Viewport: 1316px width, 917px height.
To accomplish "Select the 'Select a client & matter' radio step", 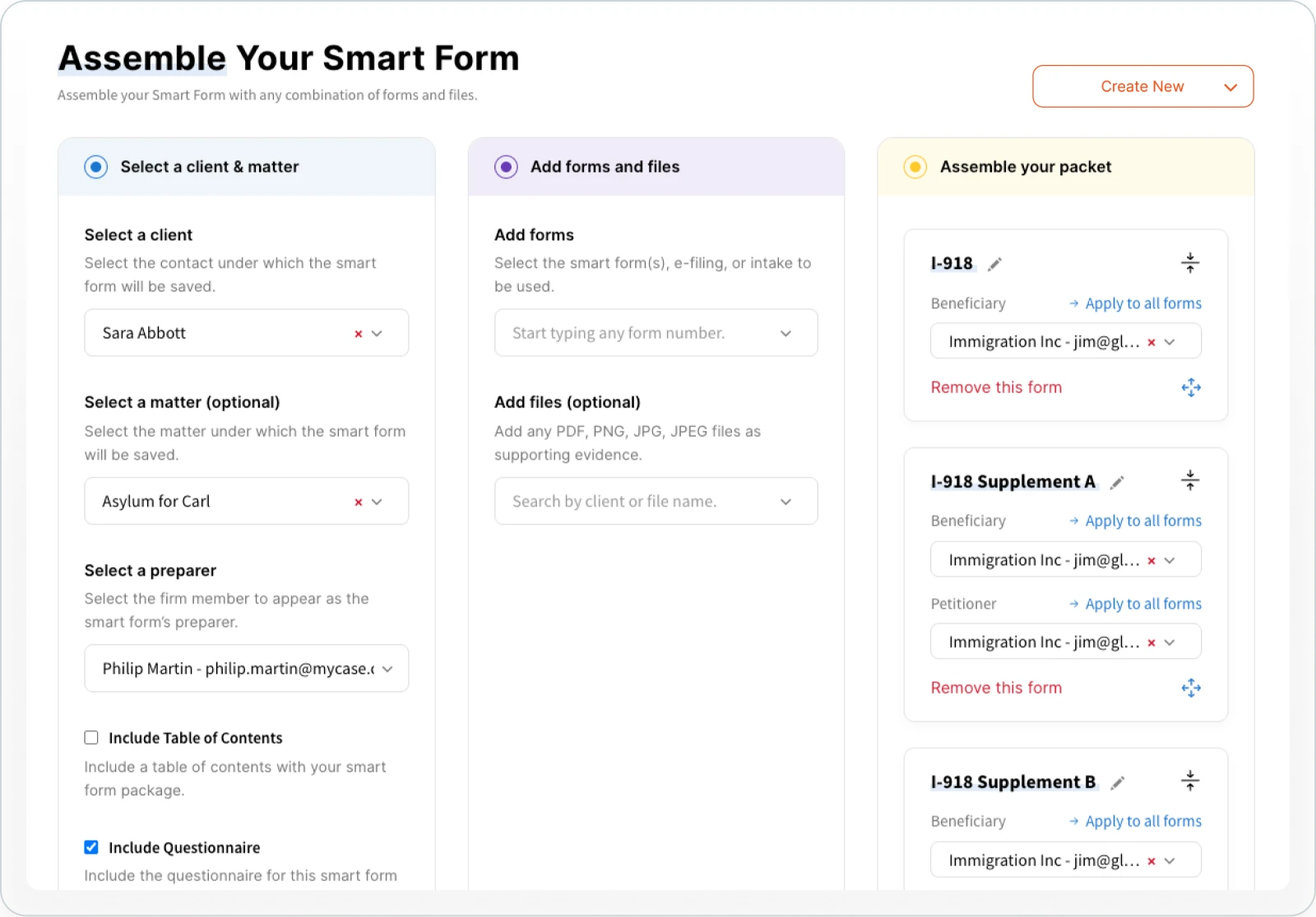I will pyautogui.click(x=96, y=167).
